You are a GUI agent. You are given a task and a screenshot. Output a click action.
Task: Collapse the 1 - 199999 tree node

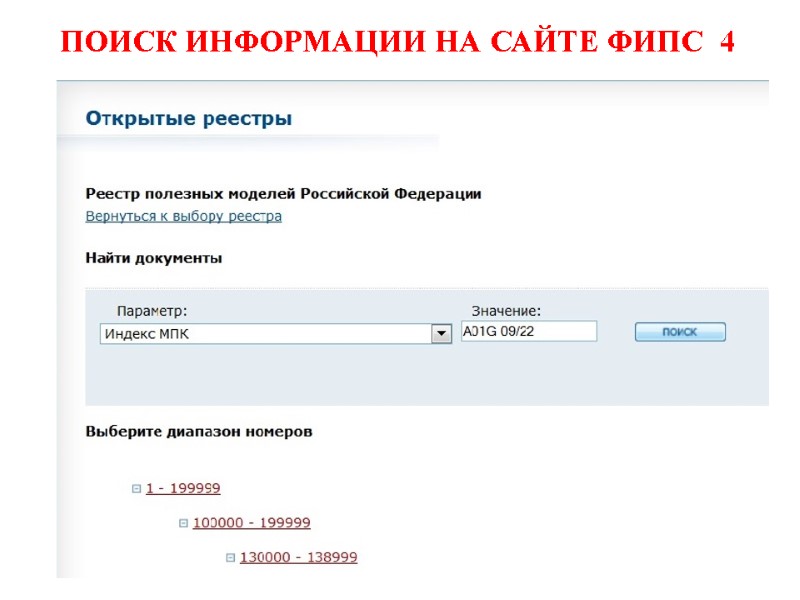[134, 488]
